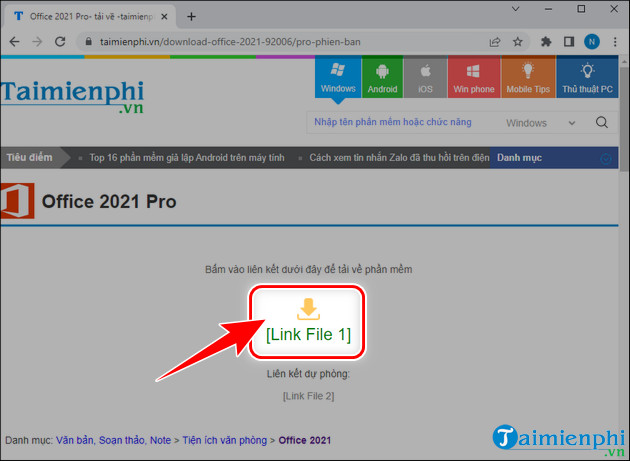Image resolution: width=630 pixels, height=461 pixels.
Task: Expand the Danh mục menu
Action: (554, 158)
